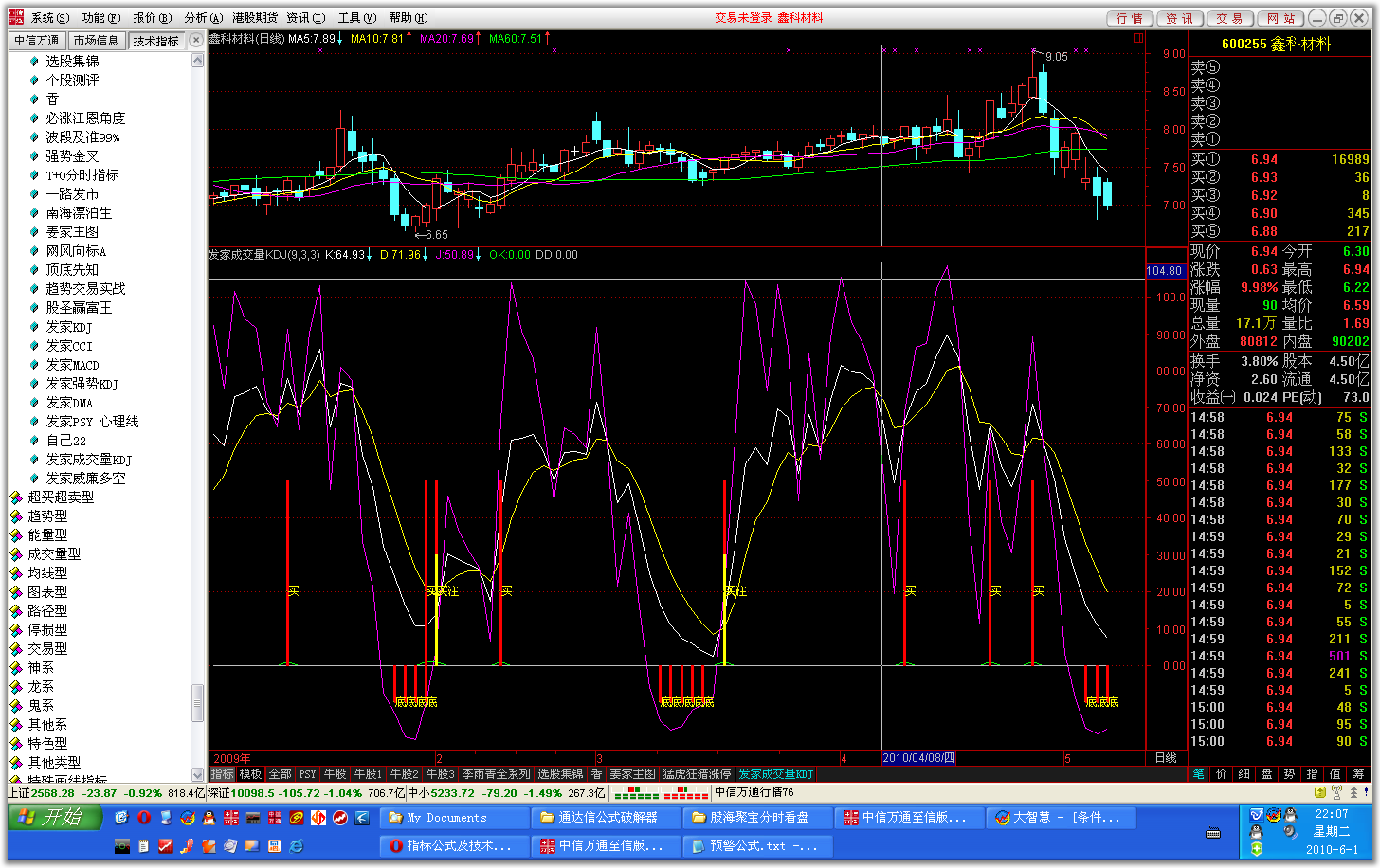The image size is (1380, 868).
Task: Click the 交易 button at top right
Action: pyautogui.click(x=1229, y=18)
